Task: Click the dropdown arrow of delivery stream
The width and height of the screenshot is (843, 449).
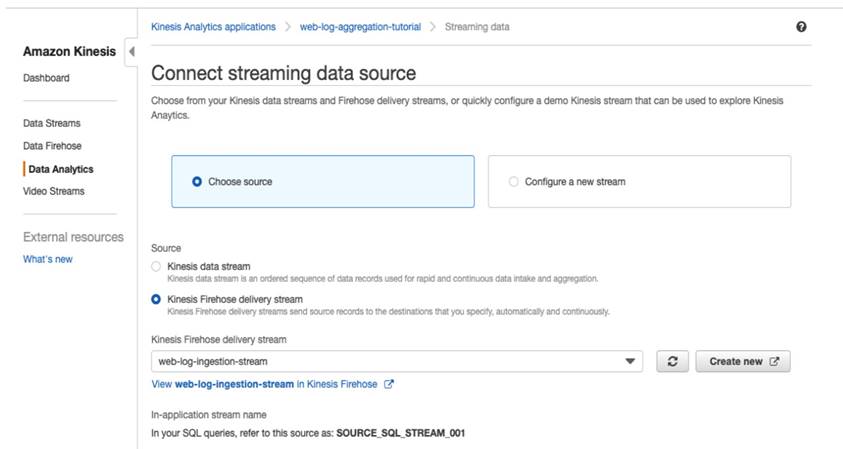Action: 630,361
